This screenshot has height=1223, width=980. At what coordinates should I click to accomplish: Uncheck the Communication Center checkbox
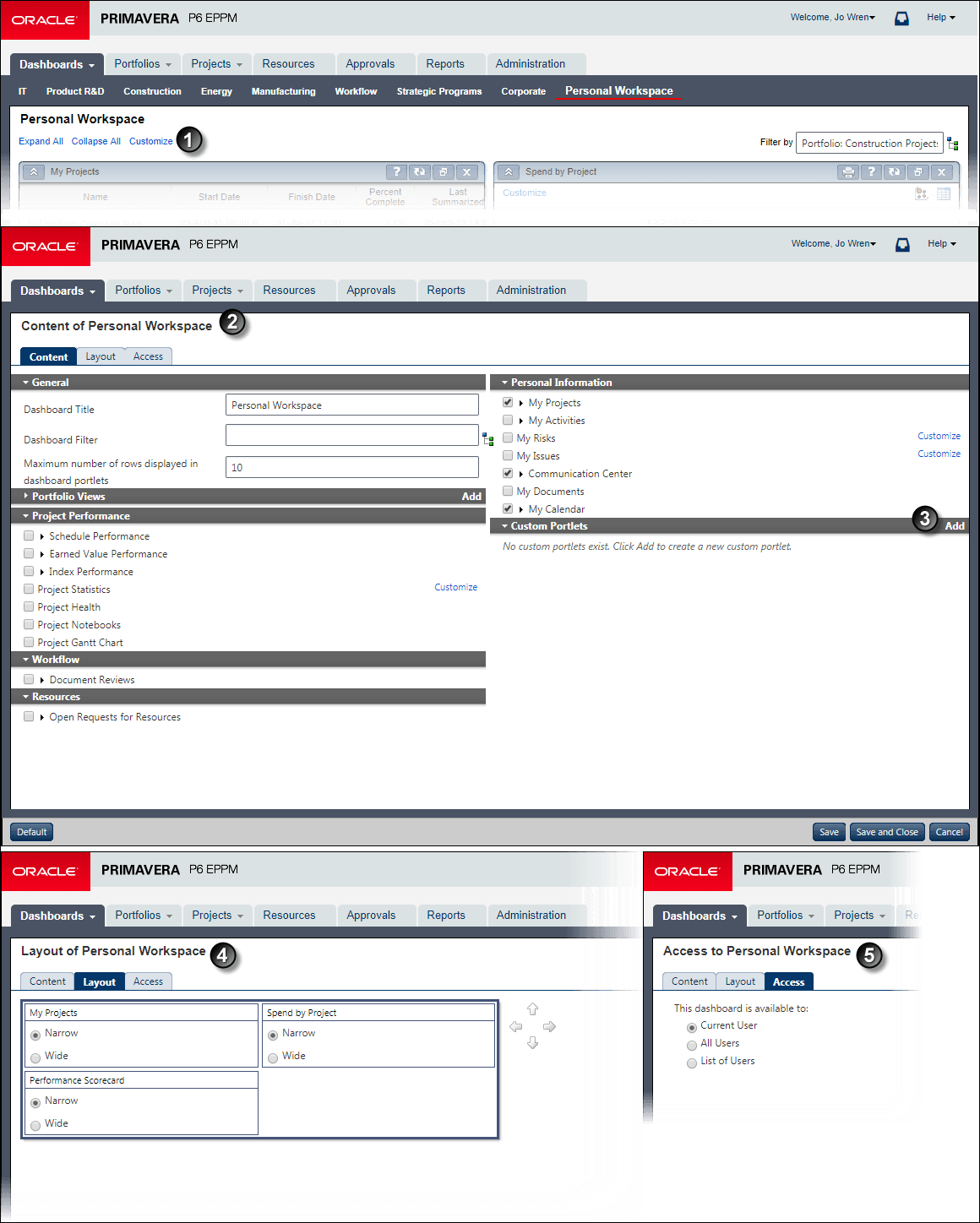coord(508,473)
